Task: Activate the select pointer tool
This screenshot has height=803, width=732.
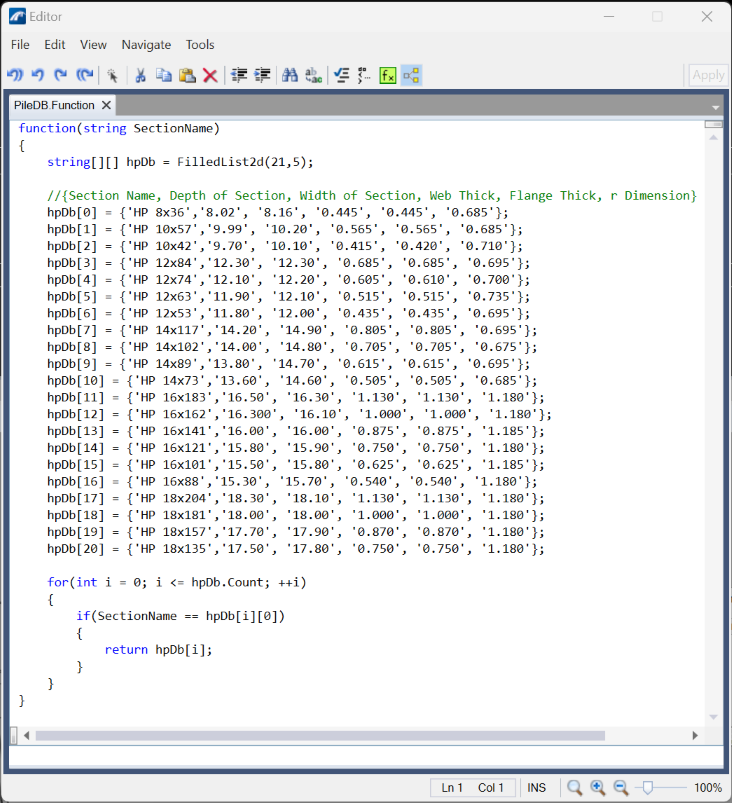Action: (x=112, y=76)
